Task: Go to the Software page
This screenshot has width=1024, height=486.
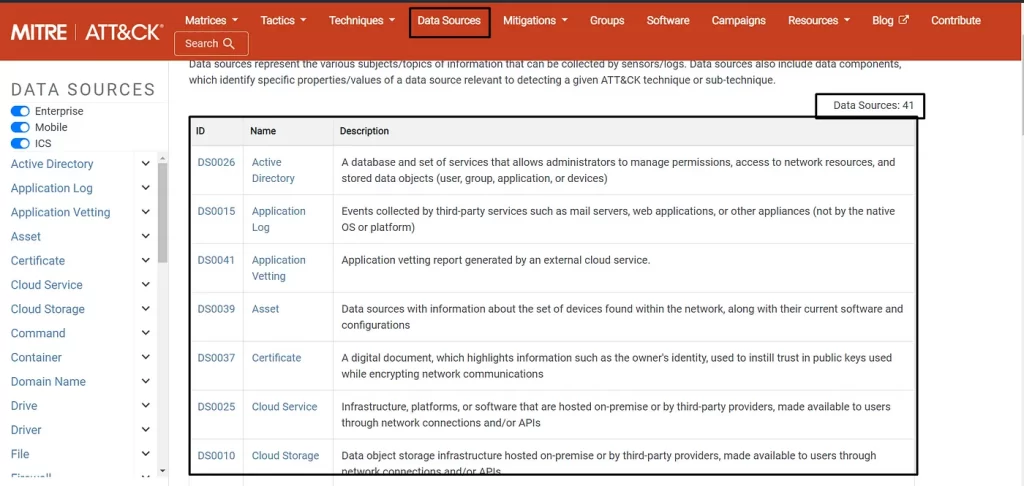Action: point(668,20)
